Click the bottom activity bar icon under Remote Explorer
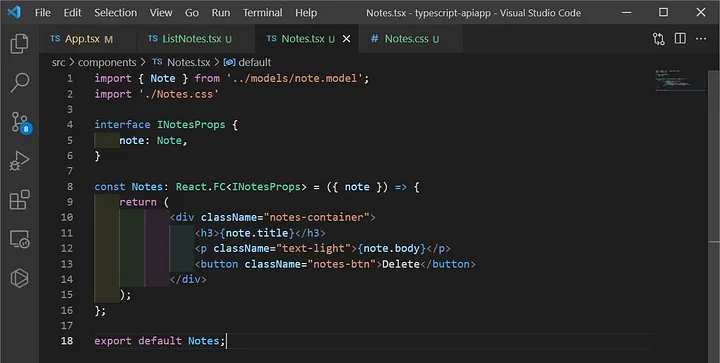The height and width of the screenshot is (363, 720). click(x=19, y=278)
